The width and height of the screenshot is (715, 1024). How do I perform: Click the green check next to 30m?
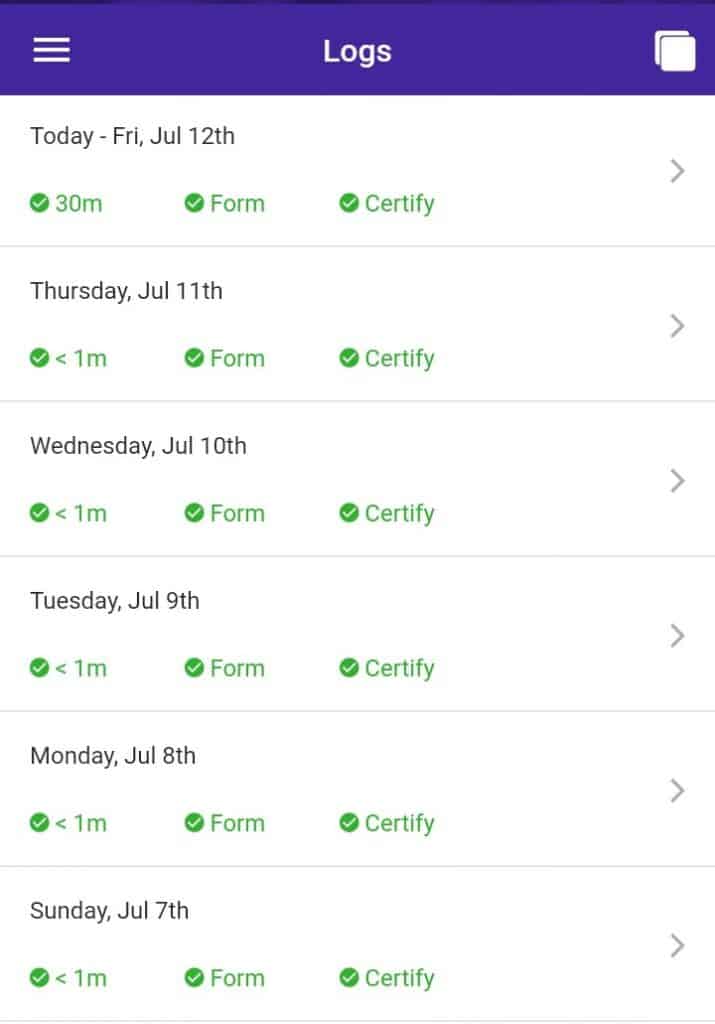click(40, 203)
